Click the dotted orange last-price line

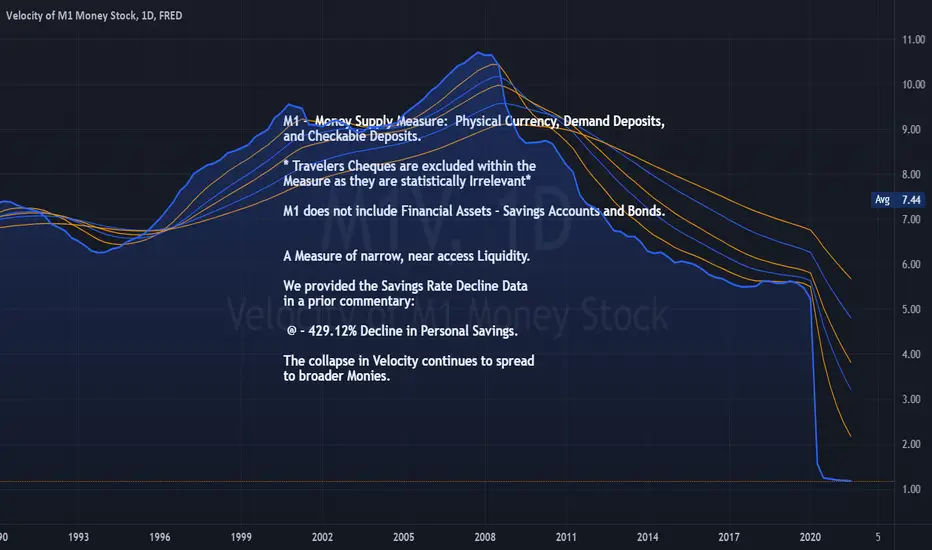447,480
